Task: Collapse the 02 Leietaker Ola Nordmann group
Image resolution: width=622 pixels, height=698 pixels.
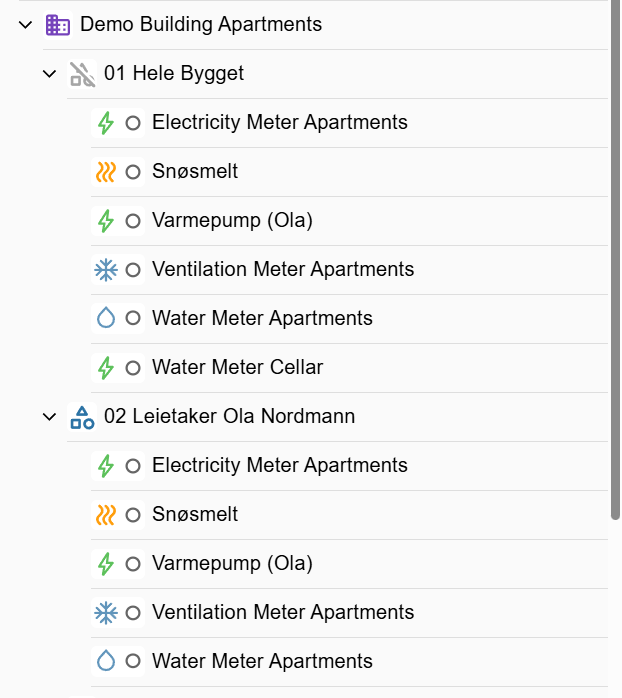Action: click(50, 417)
